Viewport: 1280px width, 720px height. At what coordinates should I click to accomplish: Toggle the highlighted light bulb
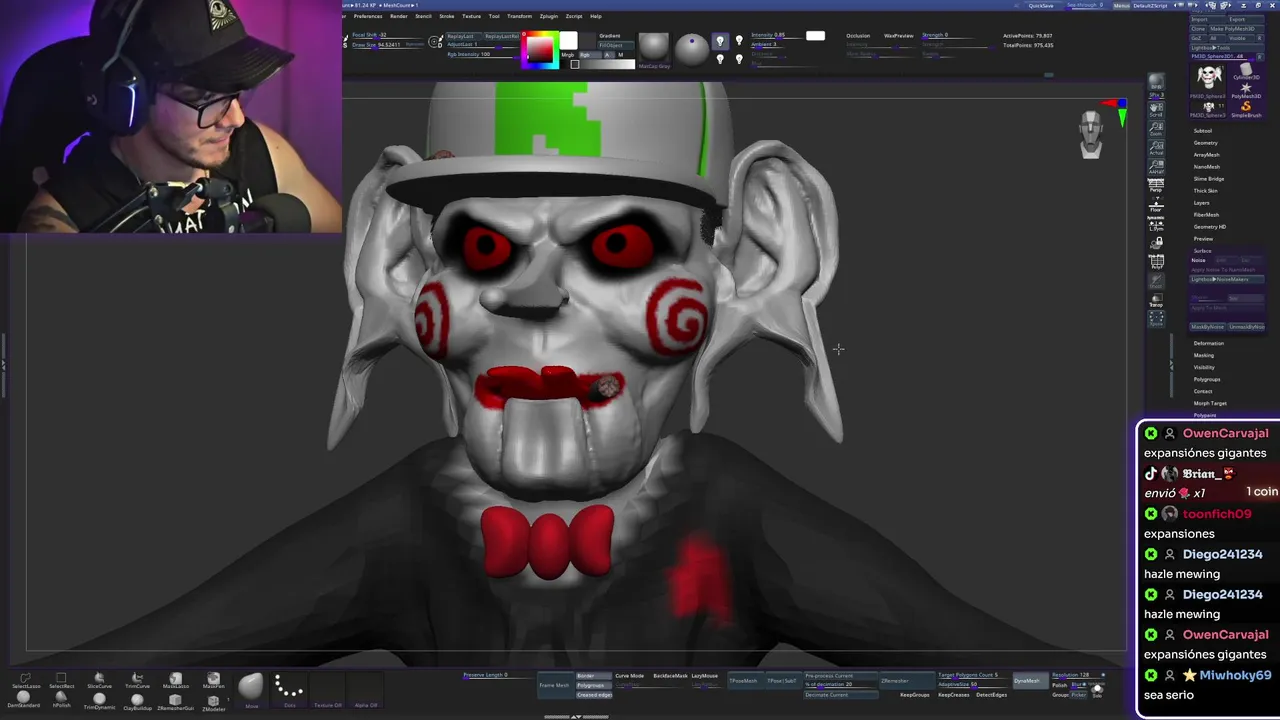click(720, 41)
